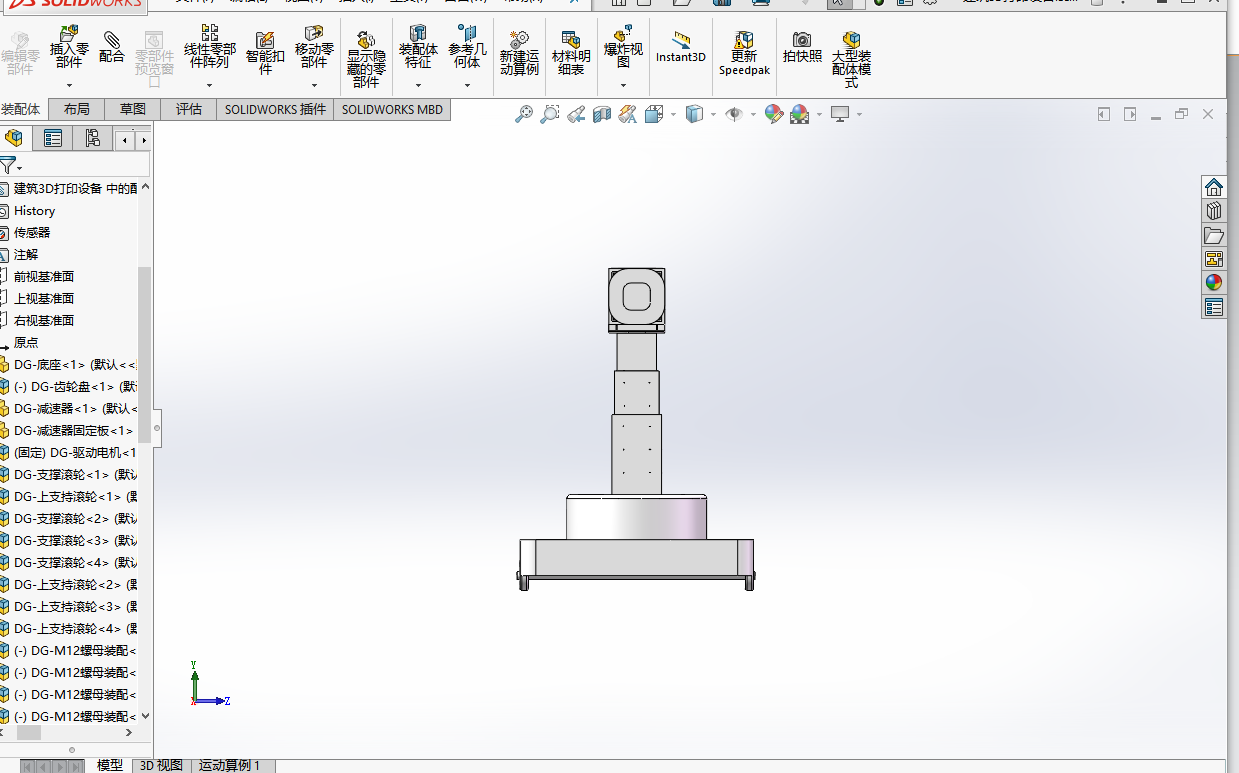
Task: Switch to 3D 视图 bottom tab
Action: [161, 765]
